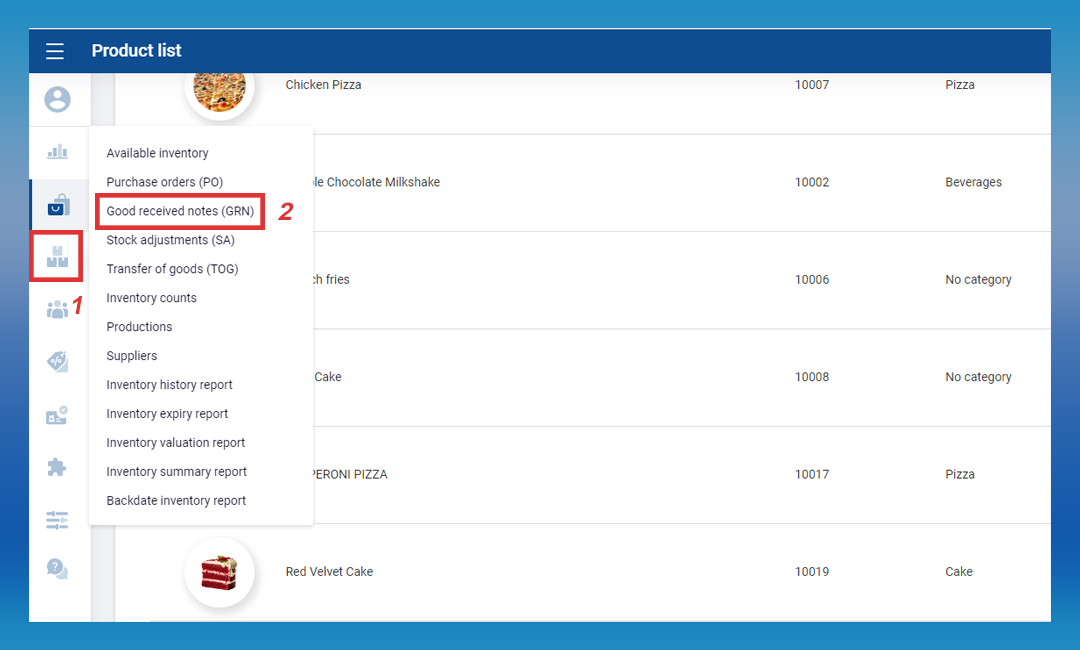Screen dimensions: 1080x650
Task: Open the puzzle piece add-ons icon
Action: pyautogui.click(x=58, y=467)
